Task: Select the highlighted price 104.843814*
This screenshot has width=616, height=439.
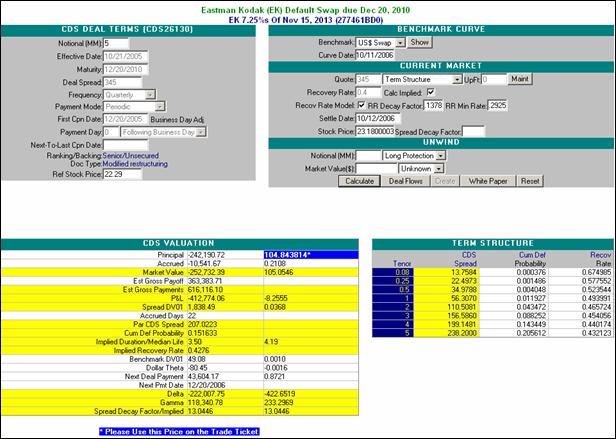Action: (311, 255)
